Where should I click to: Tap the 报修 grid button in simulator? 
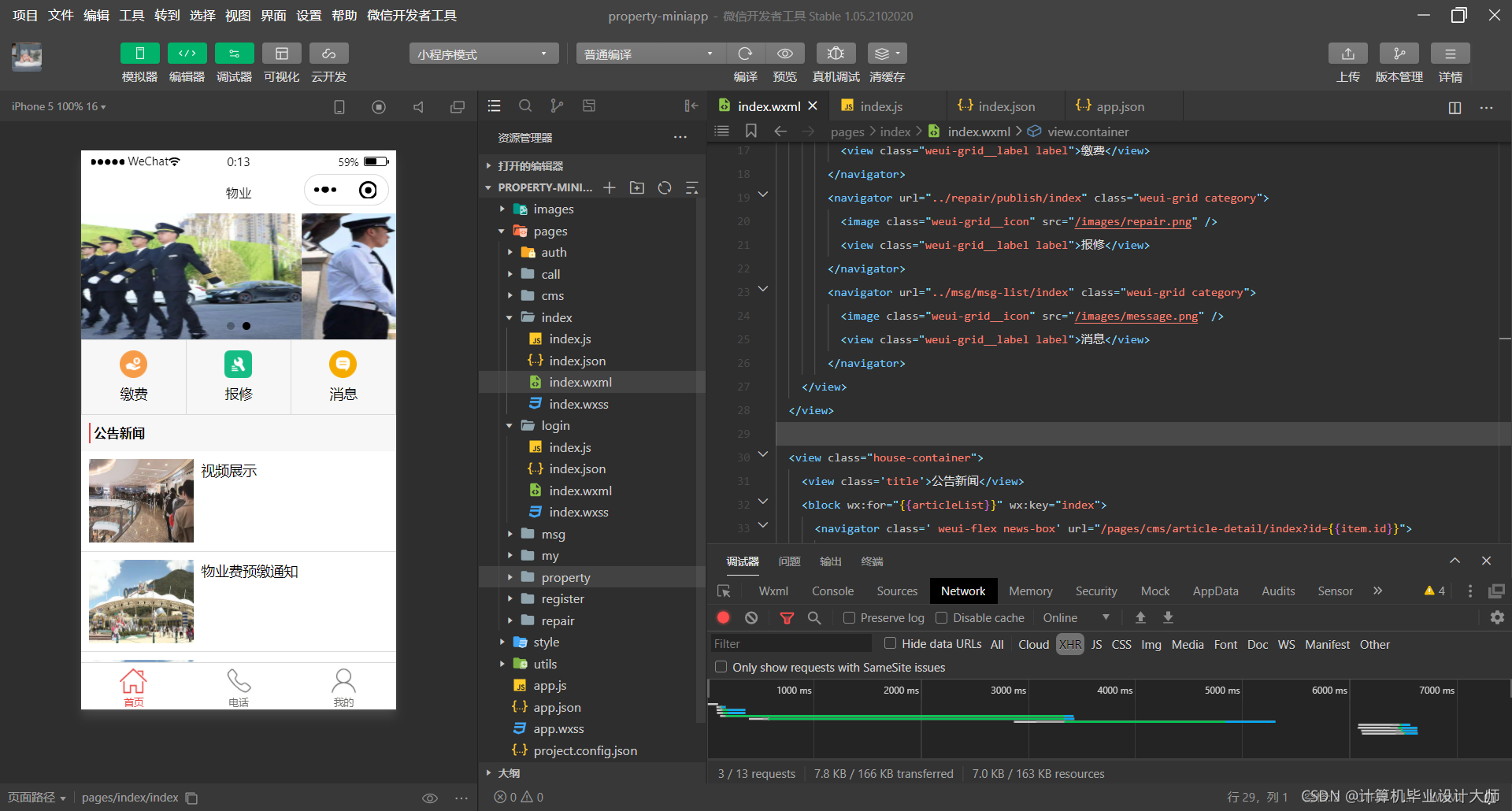(238, 376)
